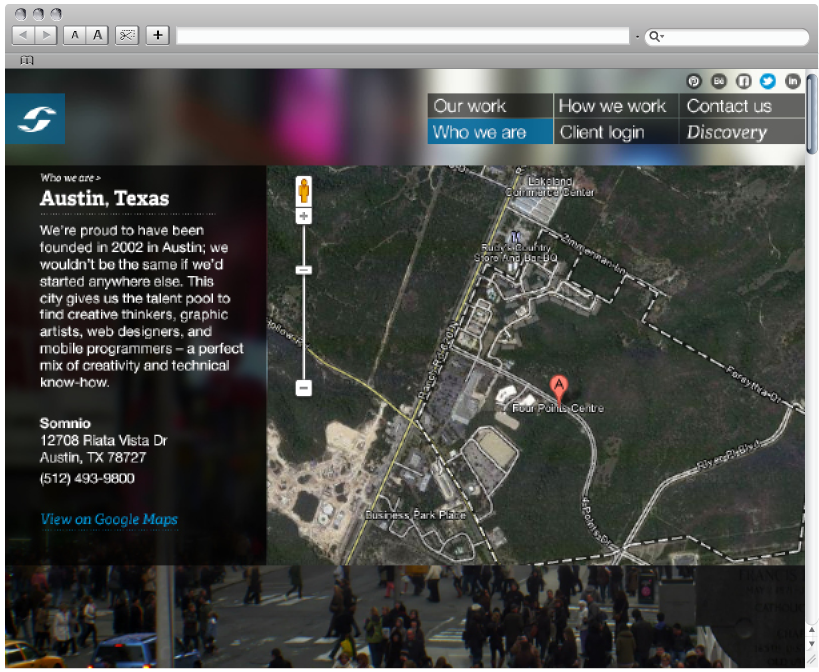Click the Business Park Place map label

415,515
